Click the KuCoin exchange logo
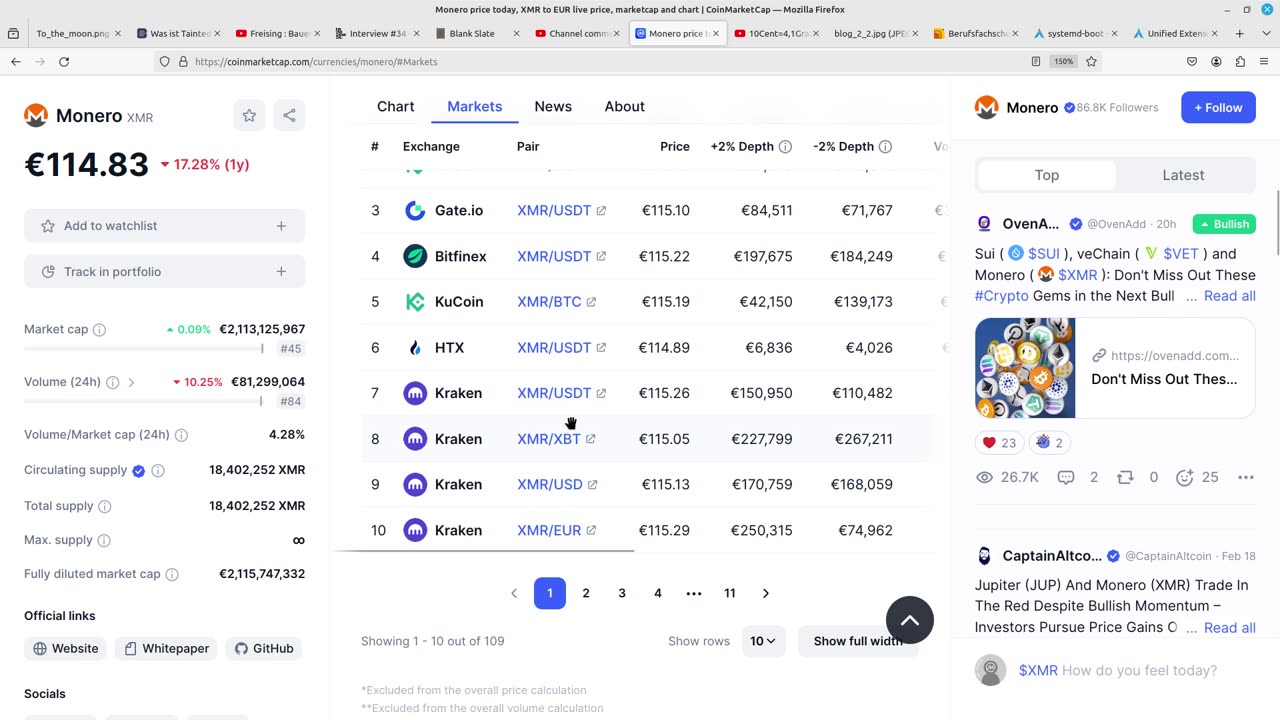The image size is (1280, 720). (x=415, y=301)
